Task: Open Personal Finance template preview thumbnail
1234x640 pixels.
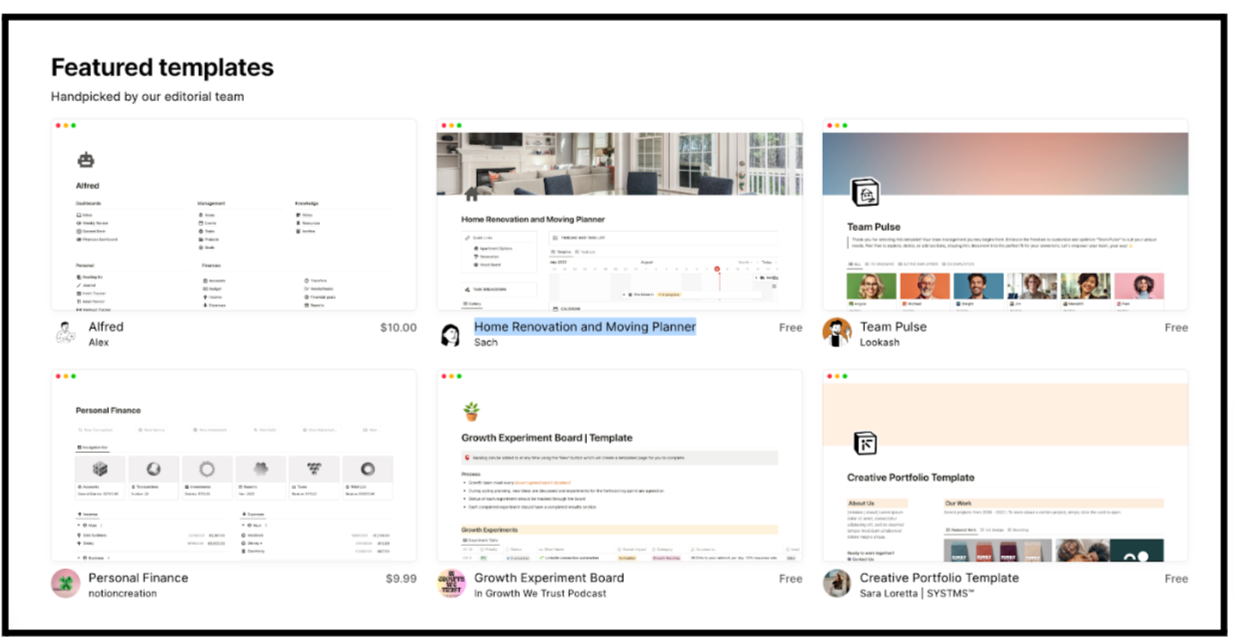Action: coord(234,466)
